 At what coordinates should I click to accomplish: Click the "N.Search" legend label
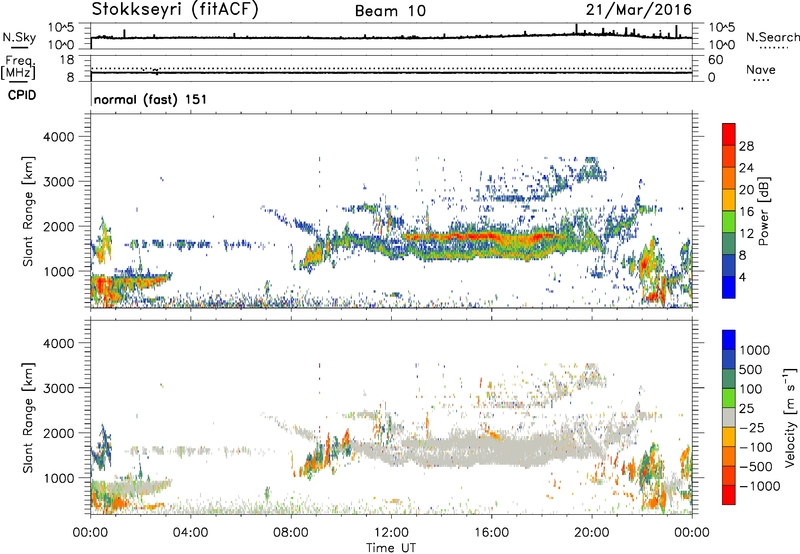[x=772, y=37]
